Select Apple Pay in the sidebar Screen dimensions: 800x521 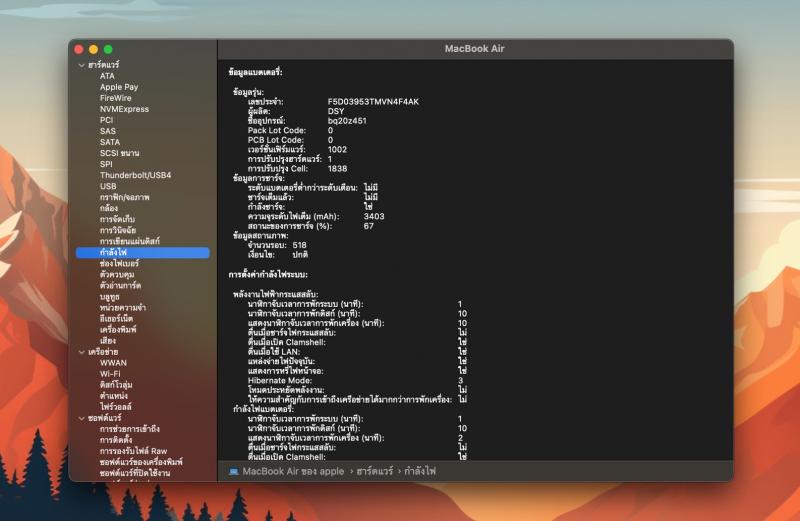tap(119, 87)
